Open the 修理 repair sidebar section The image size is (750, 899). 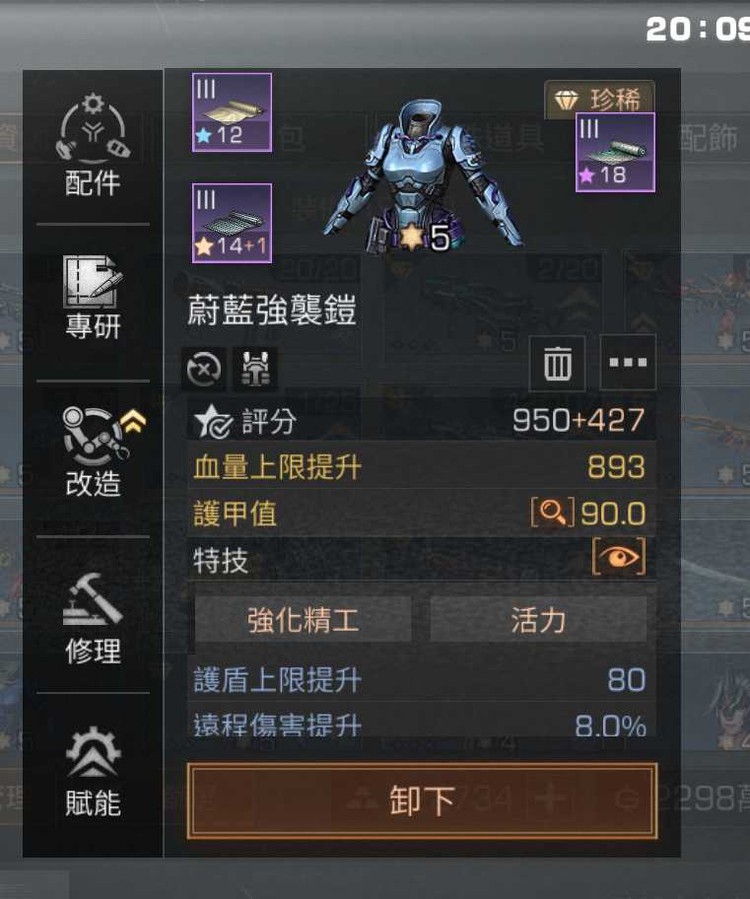tap(93, 618)
